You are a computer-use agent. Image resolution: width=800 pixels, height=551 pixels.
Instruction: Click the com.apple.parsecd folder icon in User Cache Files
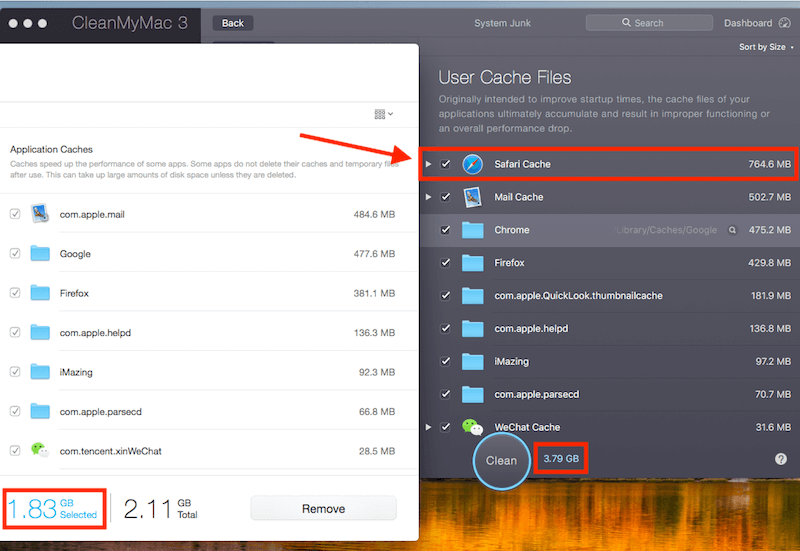coord(472,394)
